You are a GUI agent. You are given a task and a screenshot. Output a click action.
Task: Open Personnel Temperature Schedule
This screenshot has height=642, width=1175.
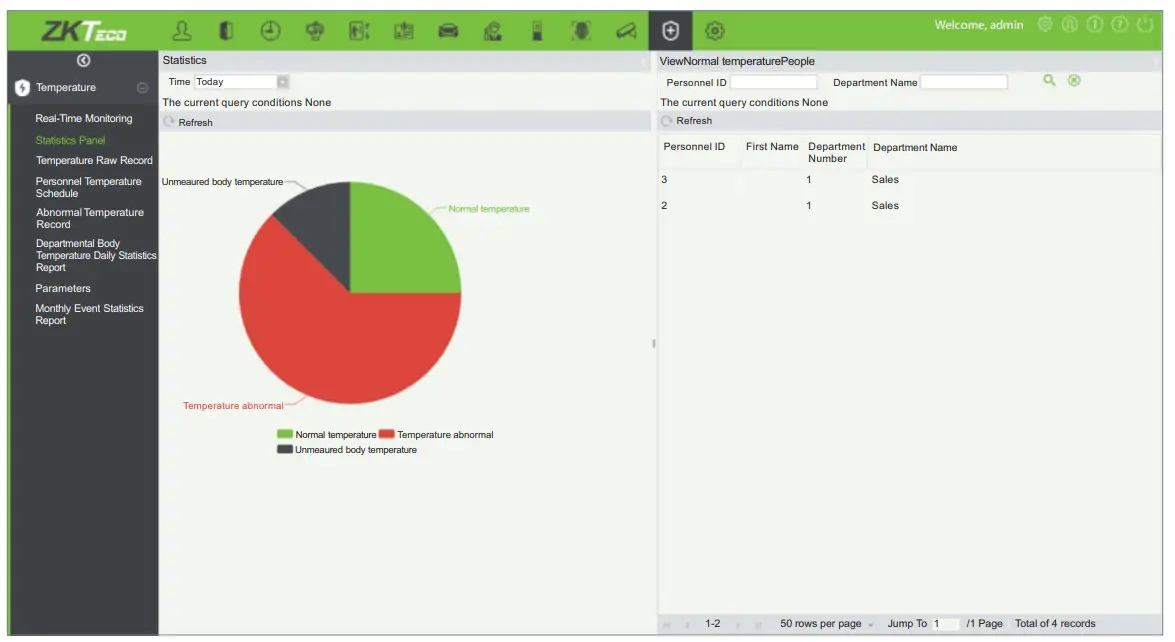tap(88, 187)
